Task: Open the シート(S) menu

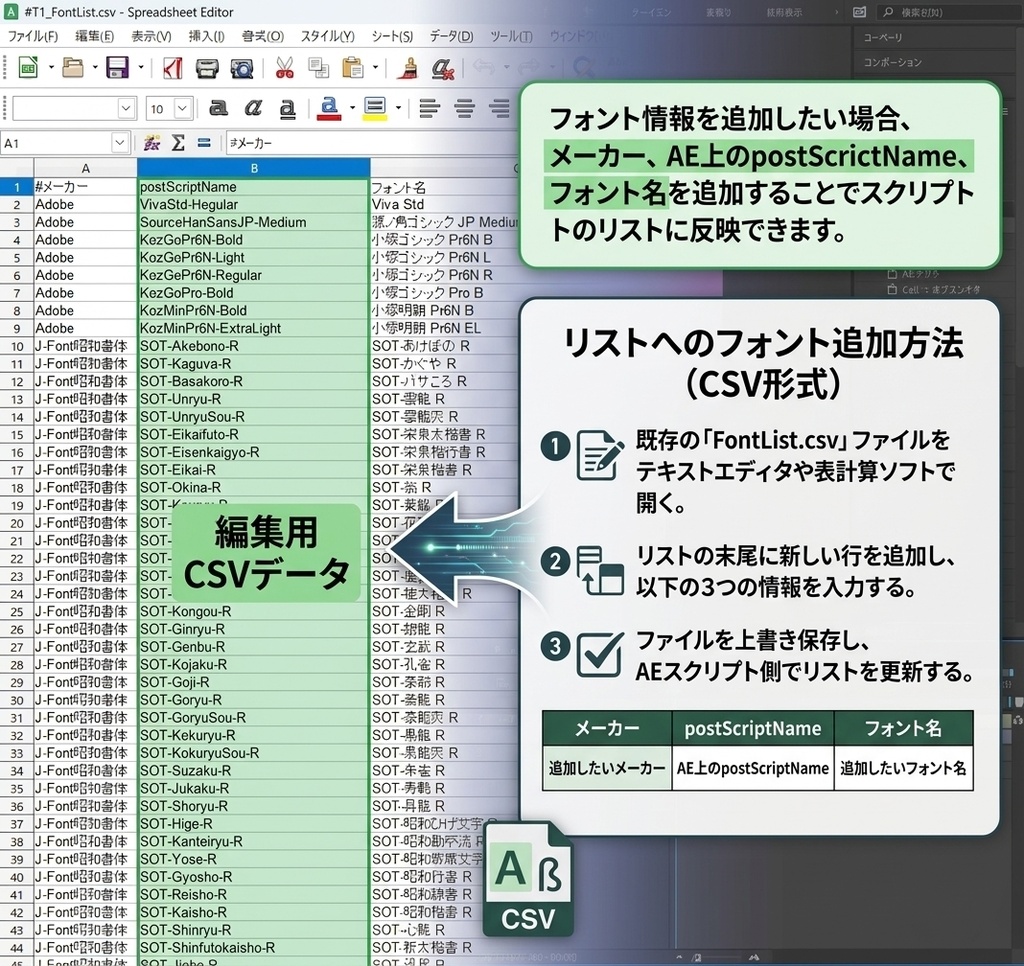Action: coord(392,37)
